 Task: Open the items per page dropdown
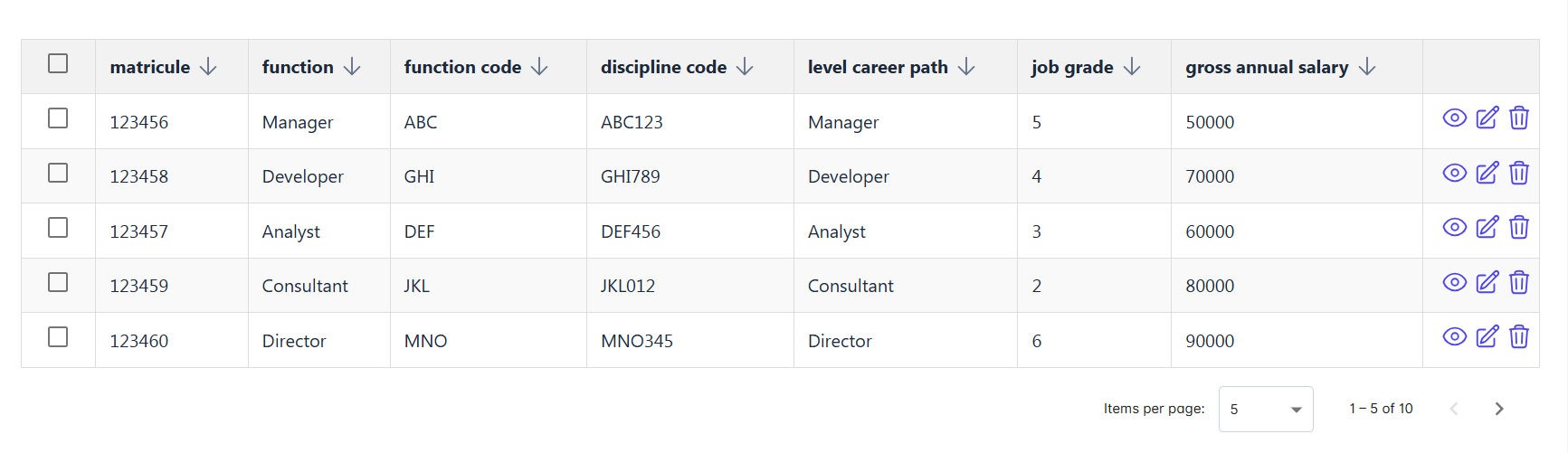[x=1265, y=410]
